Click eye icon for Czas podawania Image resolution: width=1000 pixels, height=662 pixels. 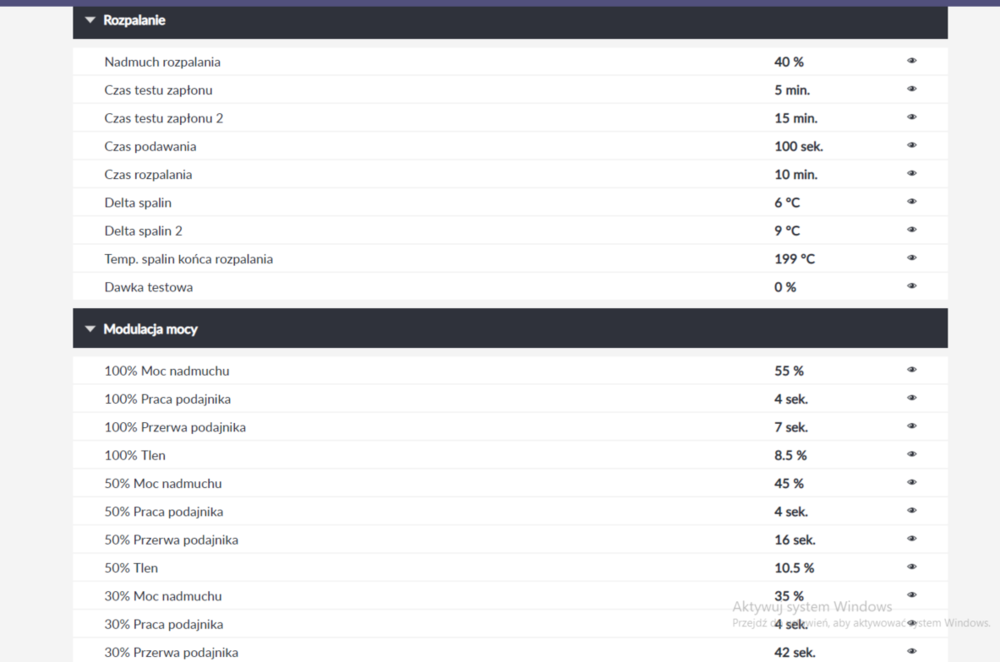point(911,145)
